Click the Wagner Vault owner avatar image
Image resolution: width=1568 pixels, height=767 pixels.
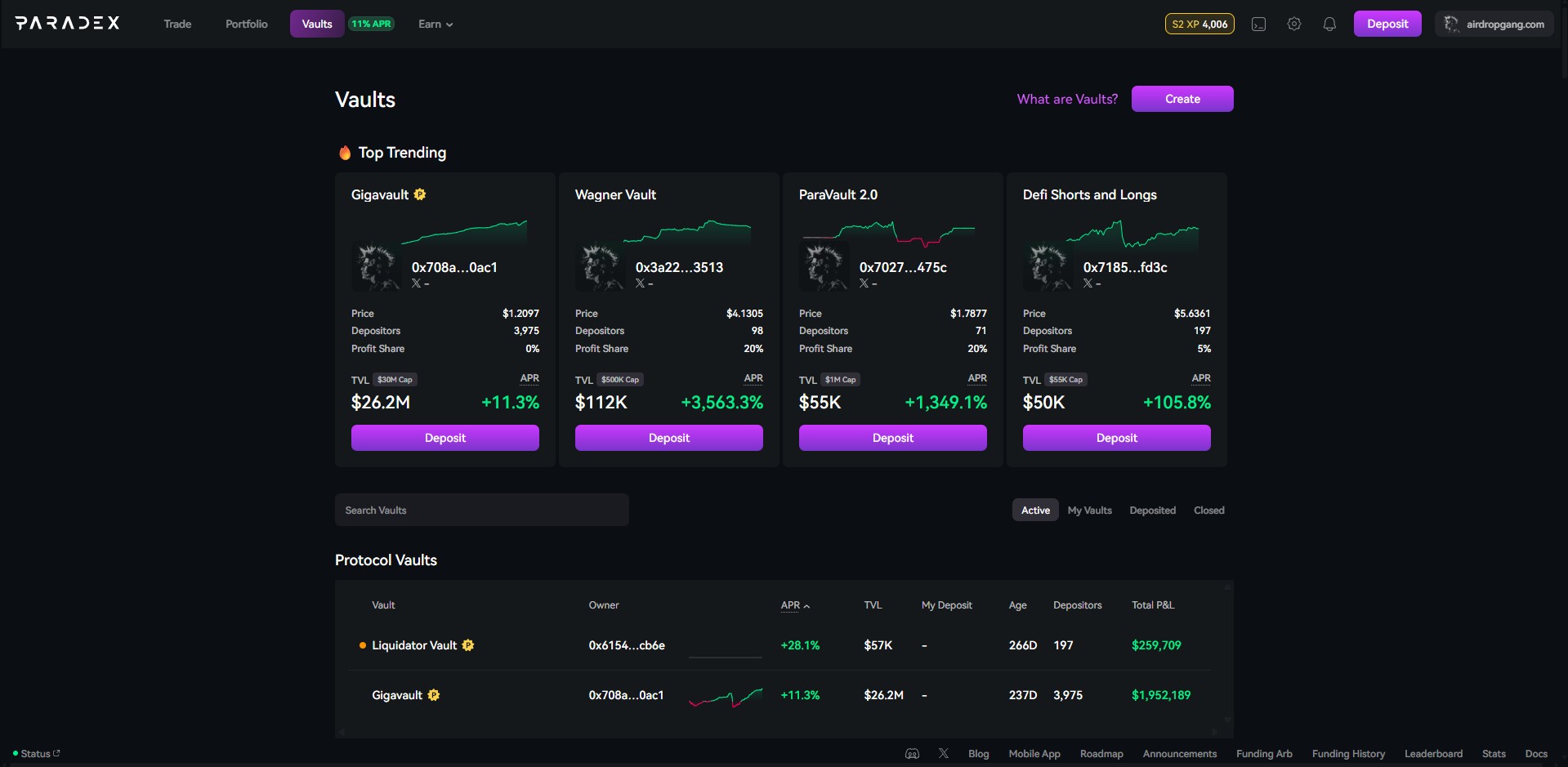click(600, 266)
